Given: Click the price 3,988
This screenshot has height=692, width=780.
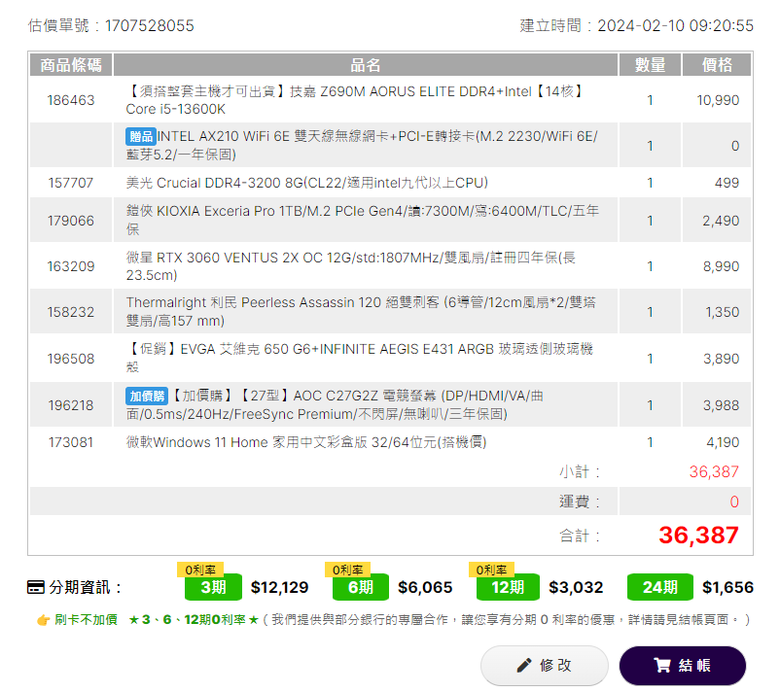Looking at the screenshot, I should [x=721, y=405].
